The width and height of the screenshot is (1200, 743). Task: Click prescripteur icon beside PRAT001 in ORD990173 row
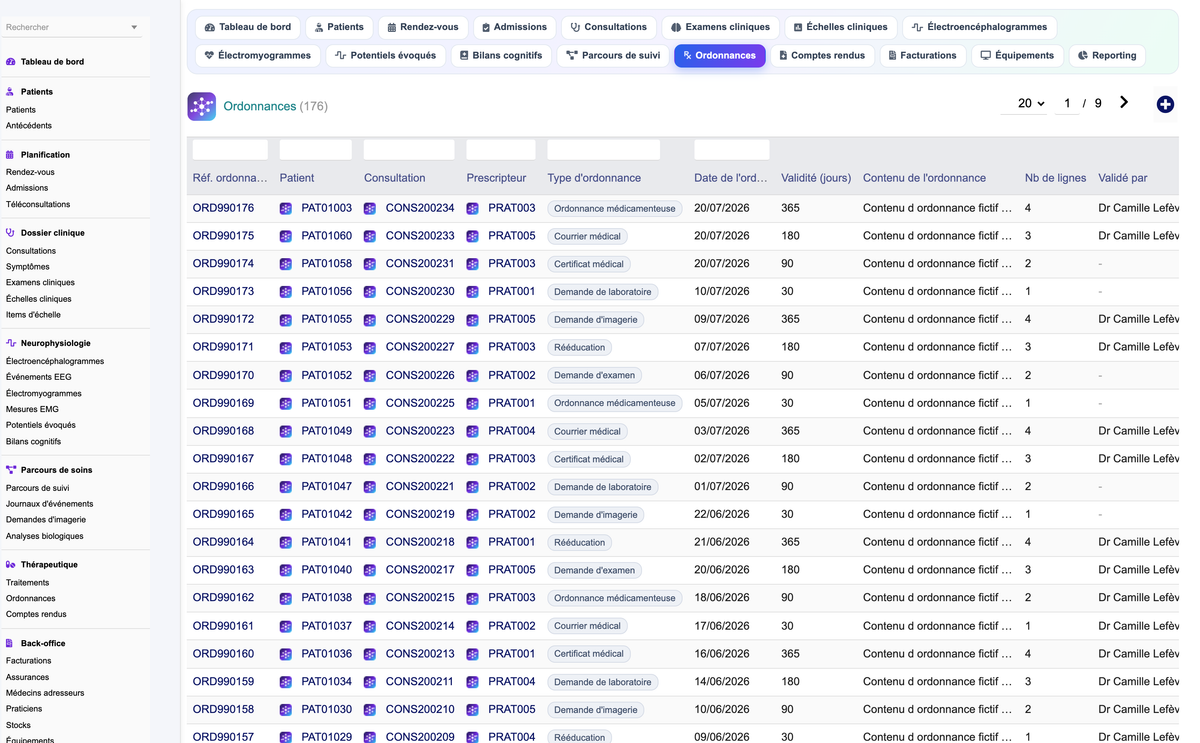473,292
